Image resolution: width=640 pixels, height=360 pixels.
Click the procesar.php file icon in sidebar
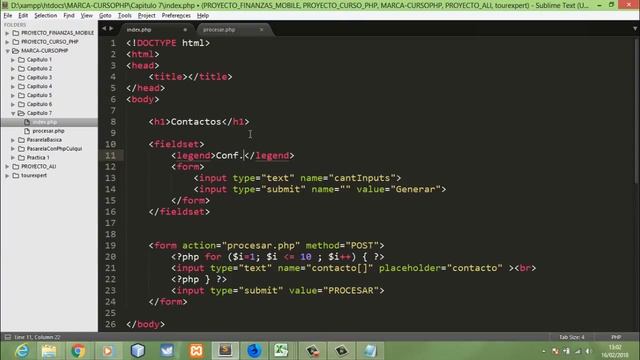27,131
